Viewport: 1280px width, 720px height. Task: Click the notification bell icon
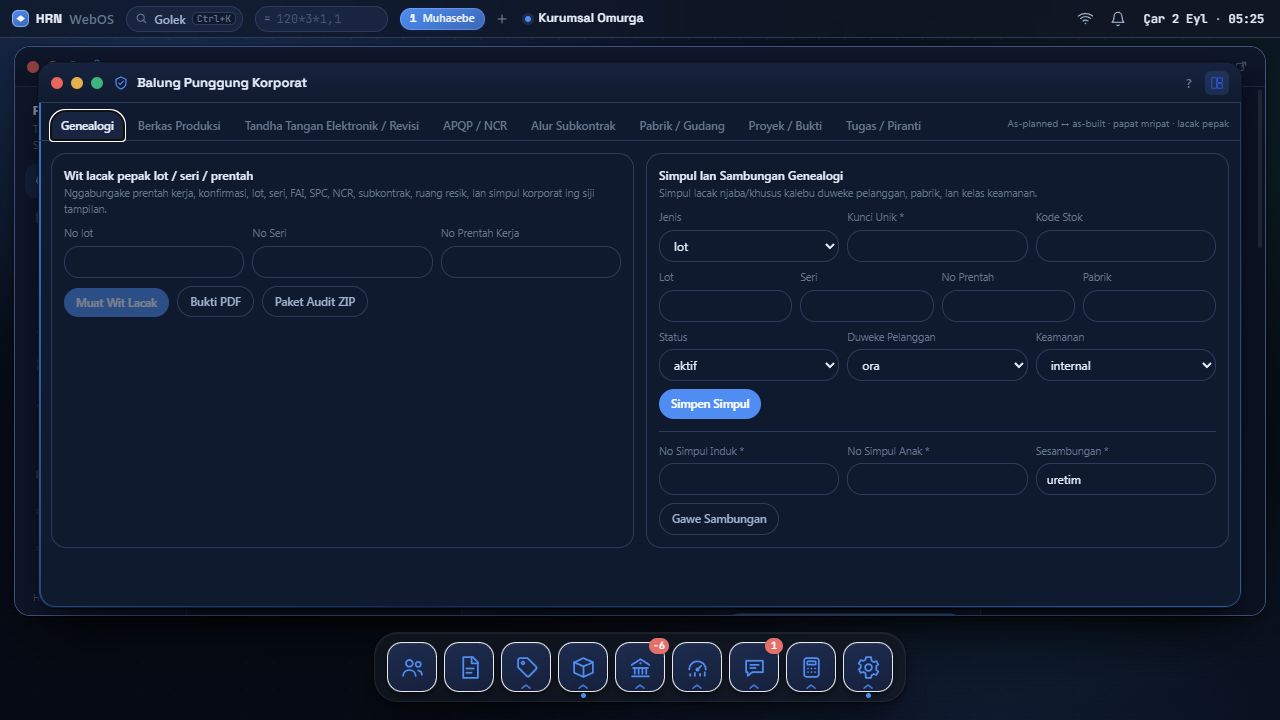1118,19
